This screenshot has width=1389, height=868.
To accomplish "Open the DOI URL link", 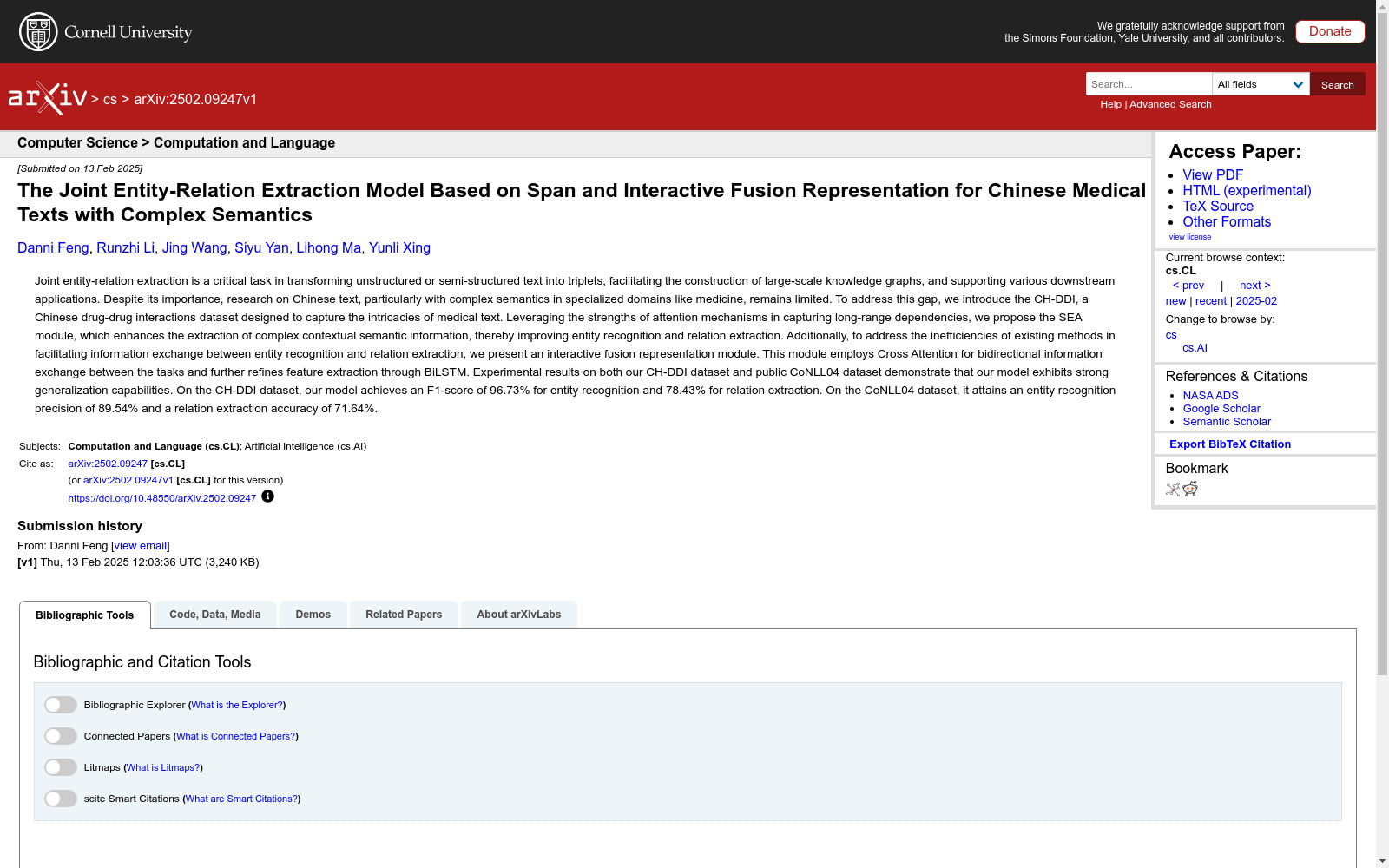I will coord(162,498).
